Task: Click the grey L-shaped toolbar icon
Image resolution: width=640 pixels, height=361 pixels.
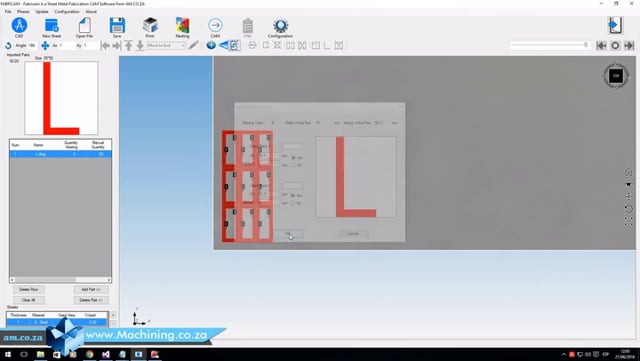Action: (327, 45)
